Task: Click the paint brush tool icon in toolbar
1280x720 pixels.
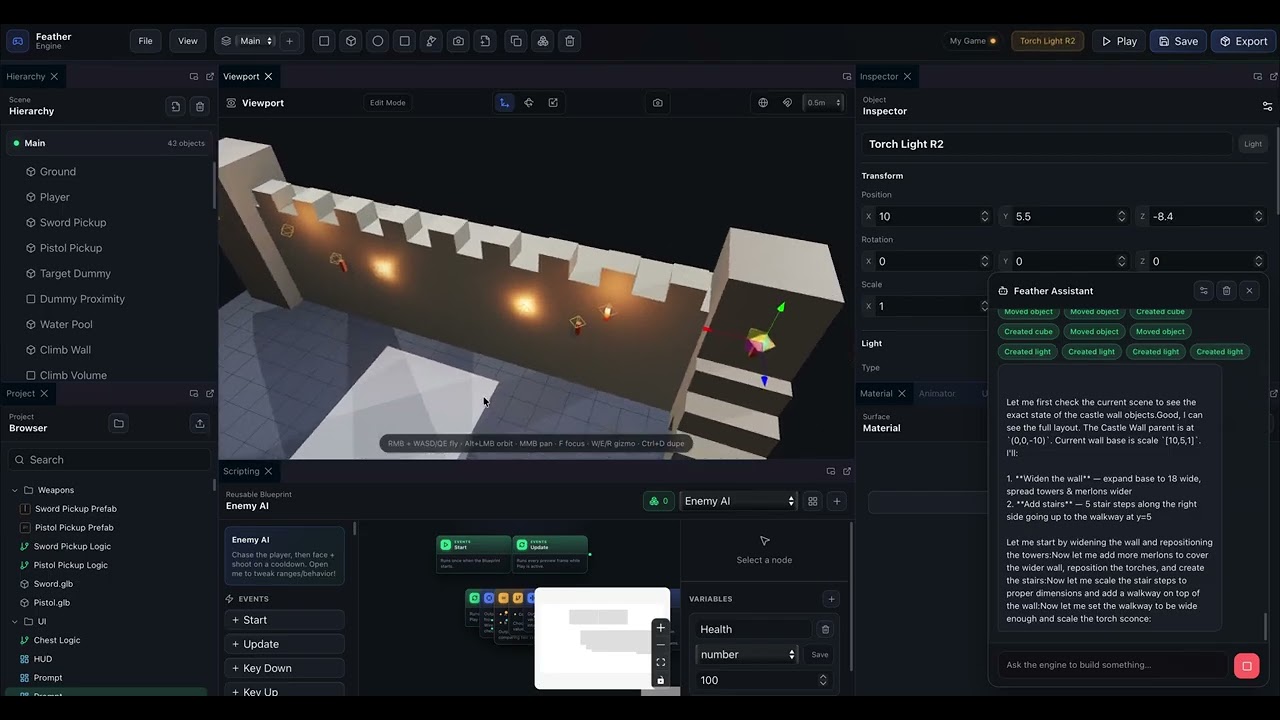Action: [431, 41]
